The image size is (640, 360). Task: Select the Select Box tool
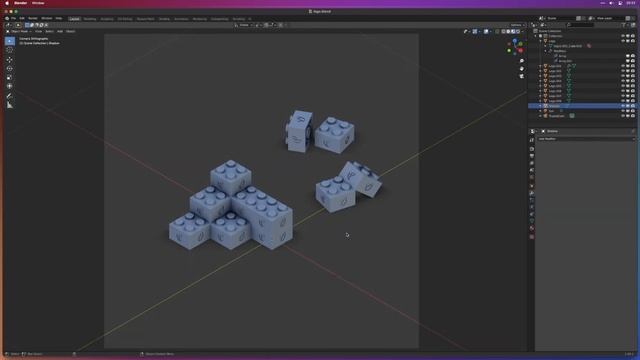tap(10, 41)
